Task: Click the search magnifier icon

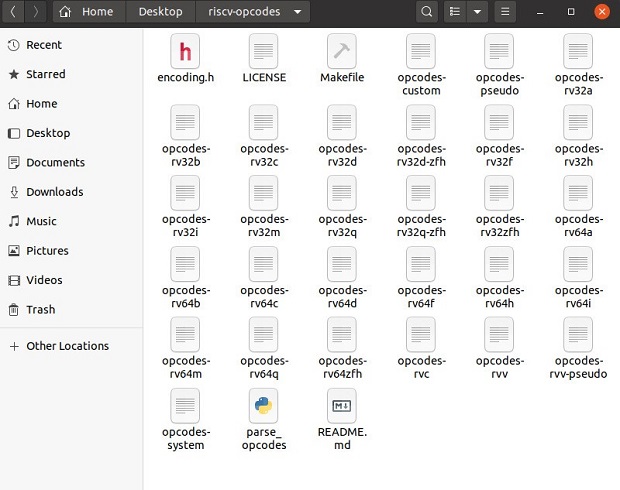Action: click(x=427, y=12)
